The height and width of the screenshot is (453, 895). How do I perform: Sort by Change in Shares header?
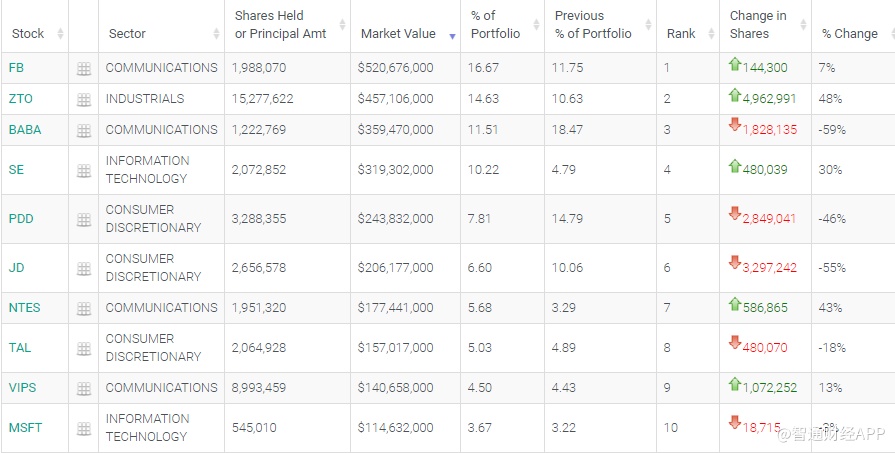click(758, 24)
